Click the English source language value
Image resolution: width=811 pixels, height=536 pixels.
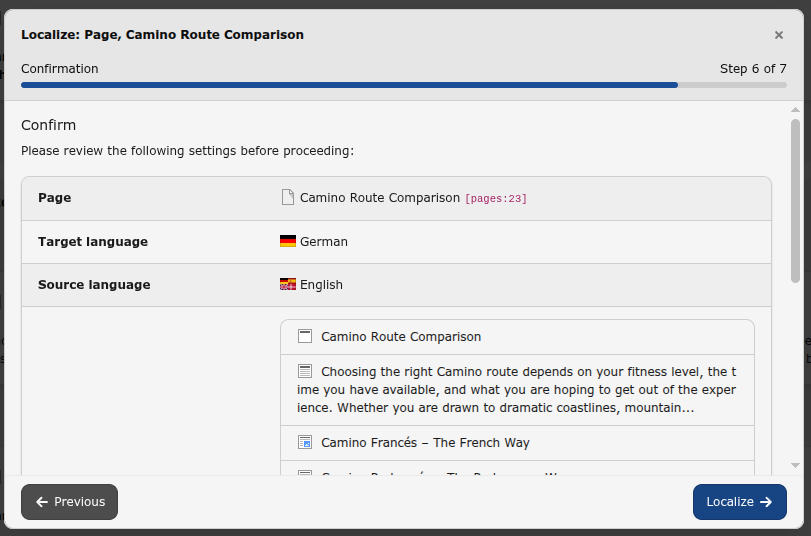pyautogui.click(x=321, y=285)
